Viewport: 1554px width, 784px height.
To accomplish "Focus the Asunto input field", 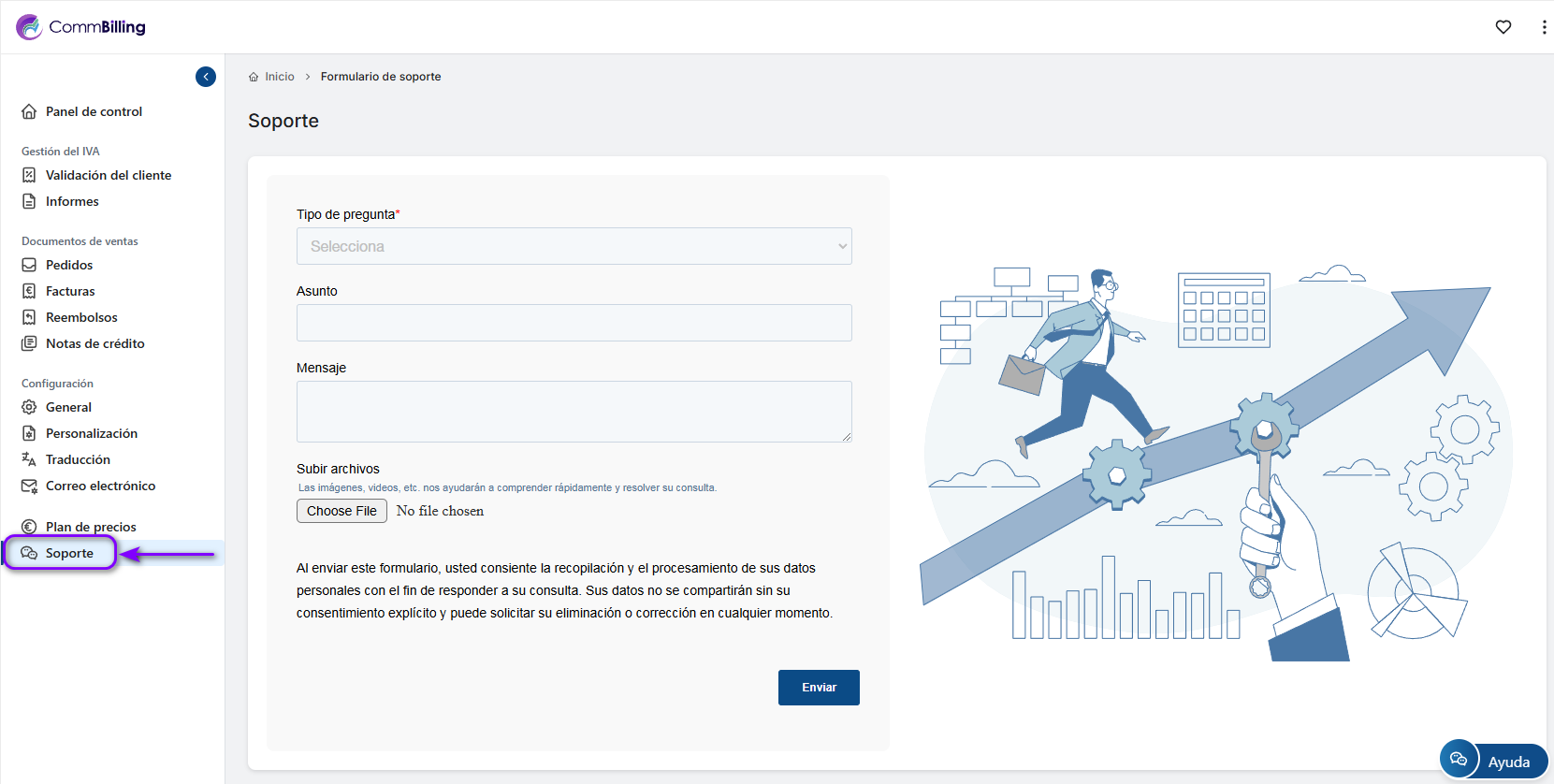I will point(574,323).
